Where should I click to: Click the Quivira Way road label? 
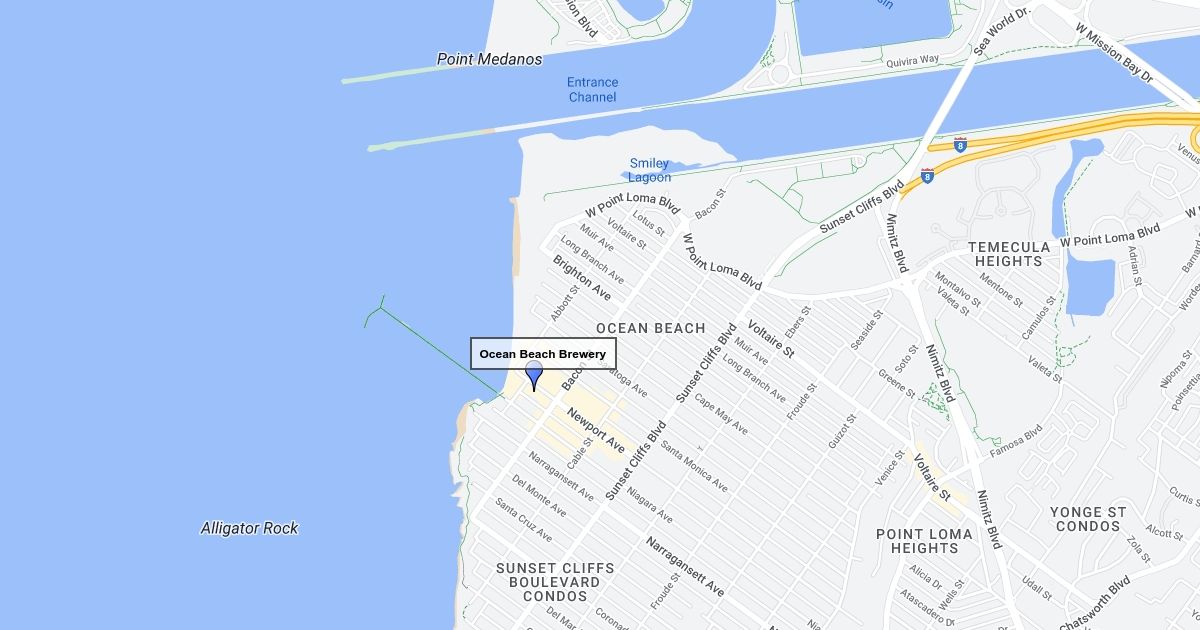pos(913,61)
